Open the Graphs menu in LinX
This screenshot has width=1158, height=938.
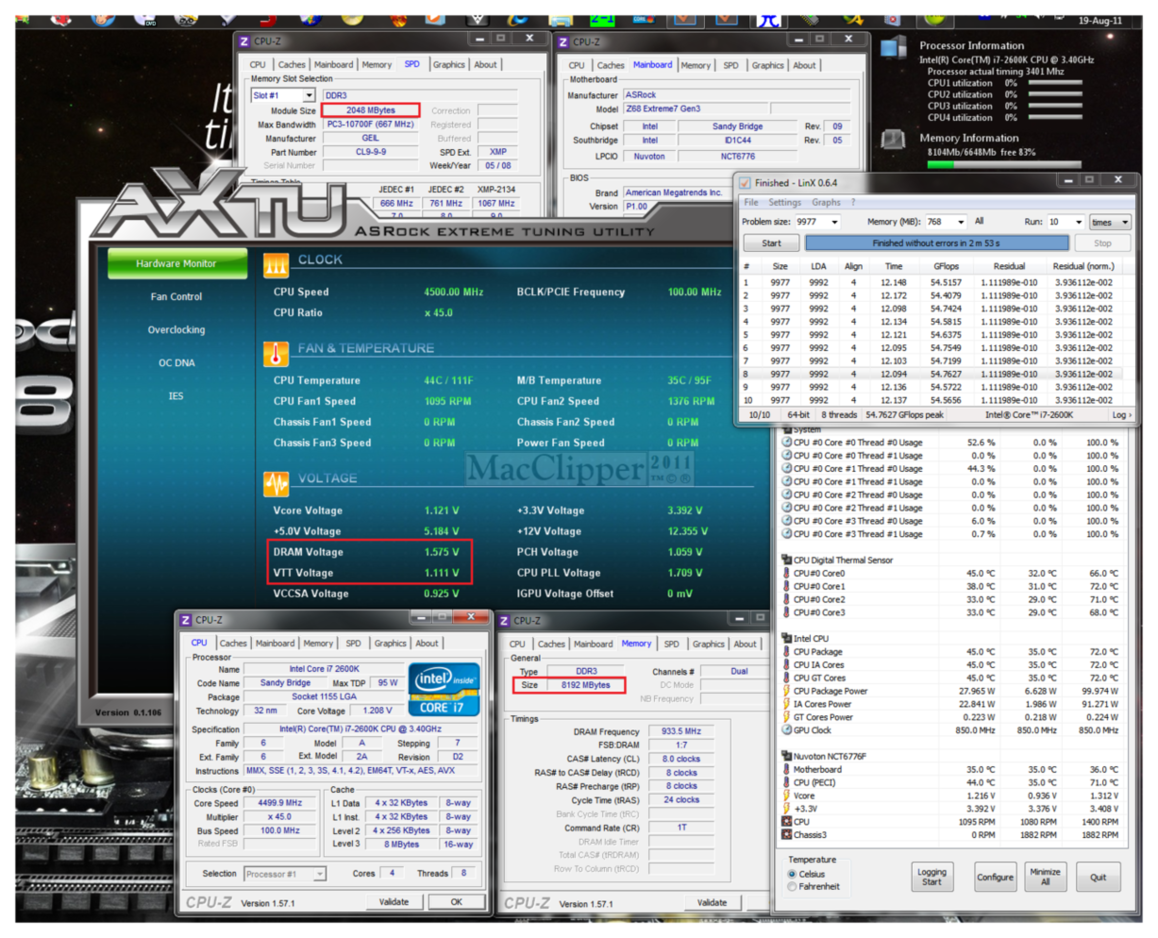pos(826,202)
